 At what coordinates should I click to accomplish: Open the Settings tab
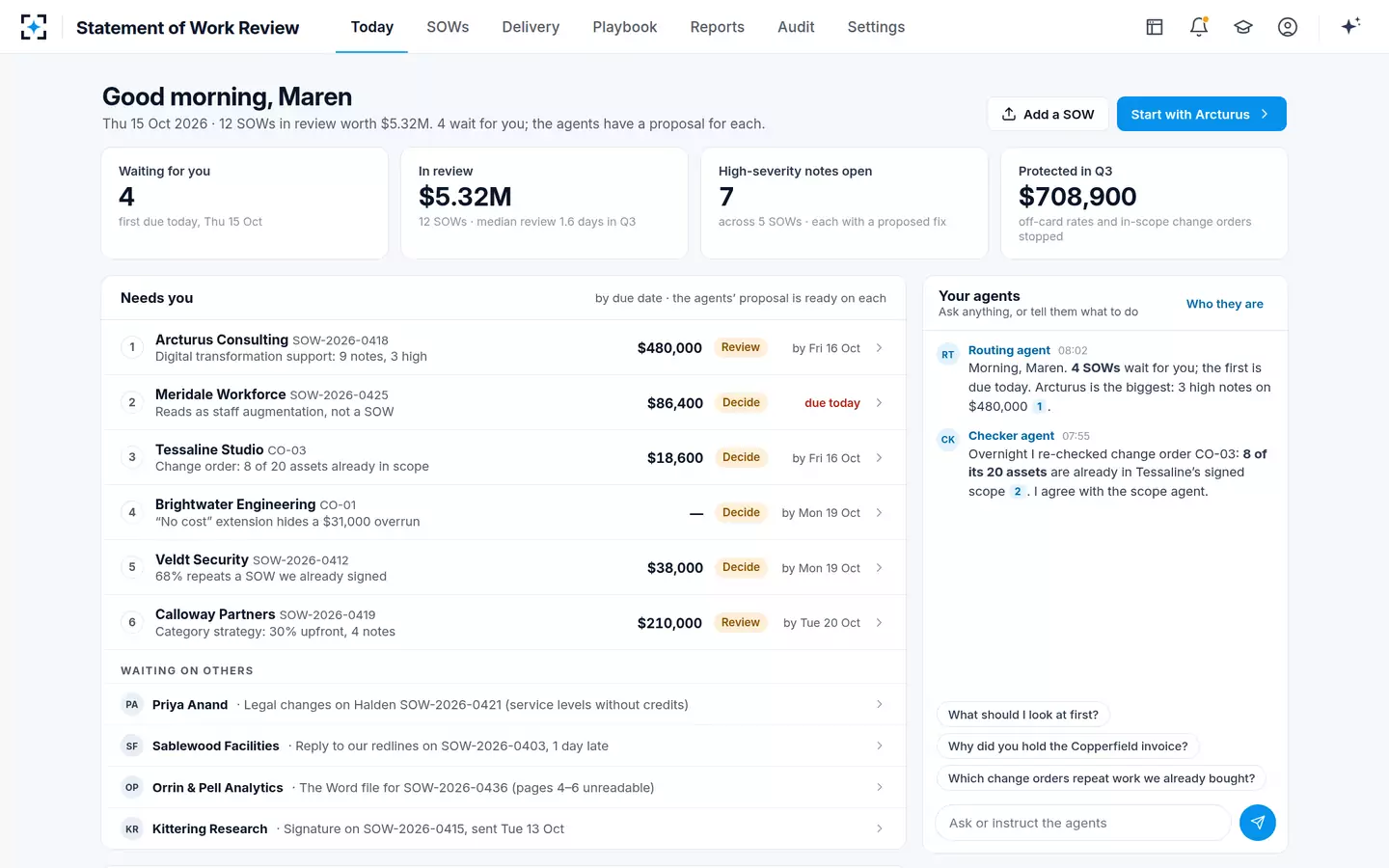click(x=876, y=27)
